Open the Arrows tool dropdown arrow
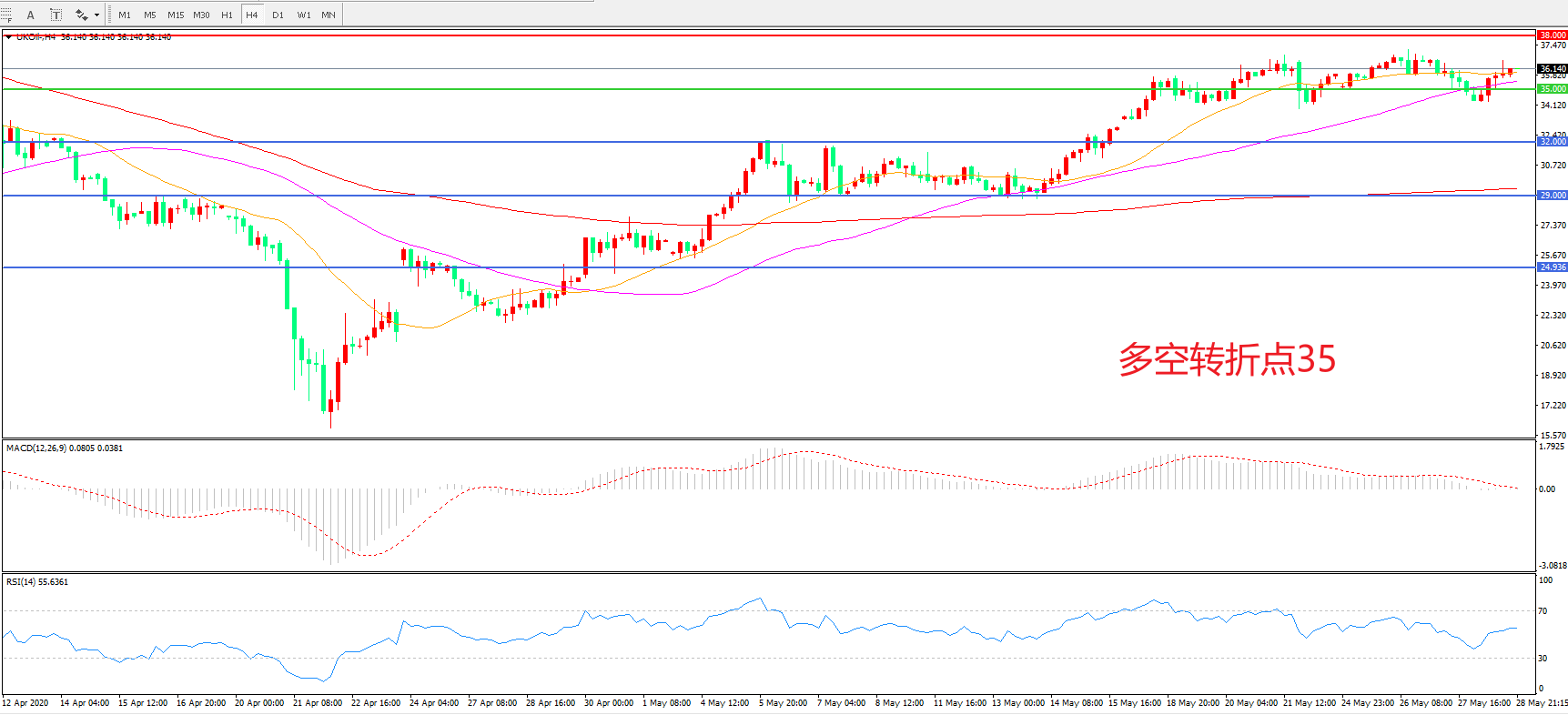This screenshot has height=715, width=1568. [96, 15]
